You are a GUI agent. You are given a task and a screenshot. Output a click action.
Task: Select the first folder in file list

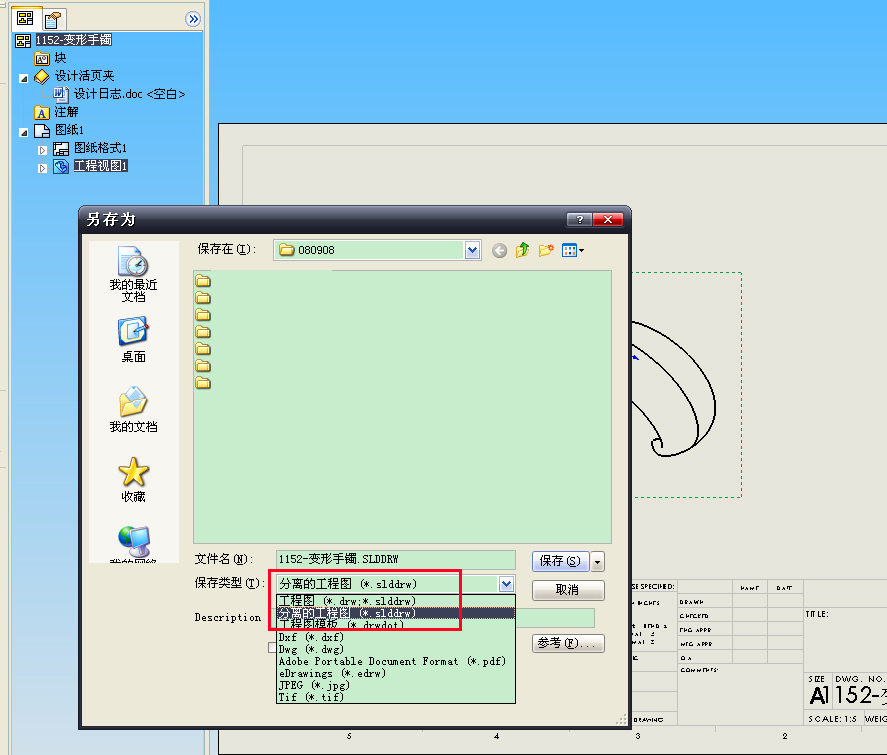[x=203, y=281]
